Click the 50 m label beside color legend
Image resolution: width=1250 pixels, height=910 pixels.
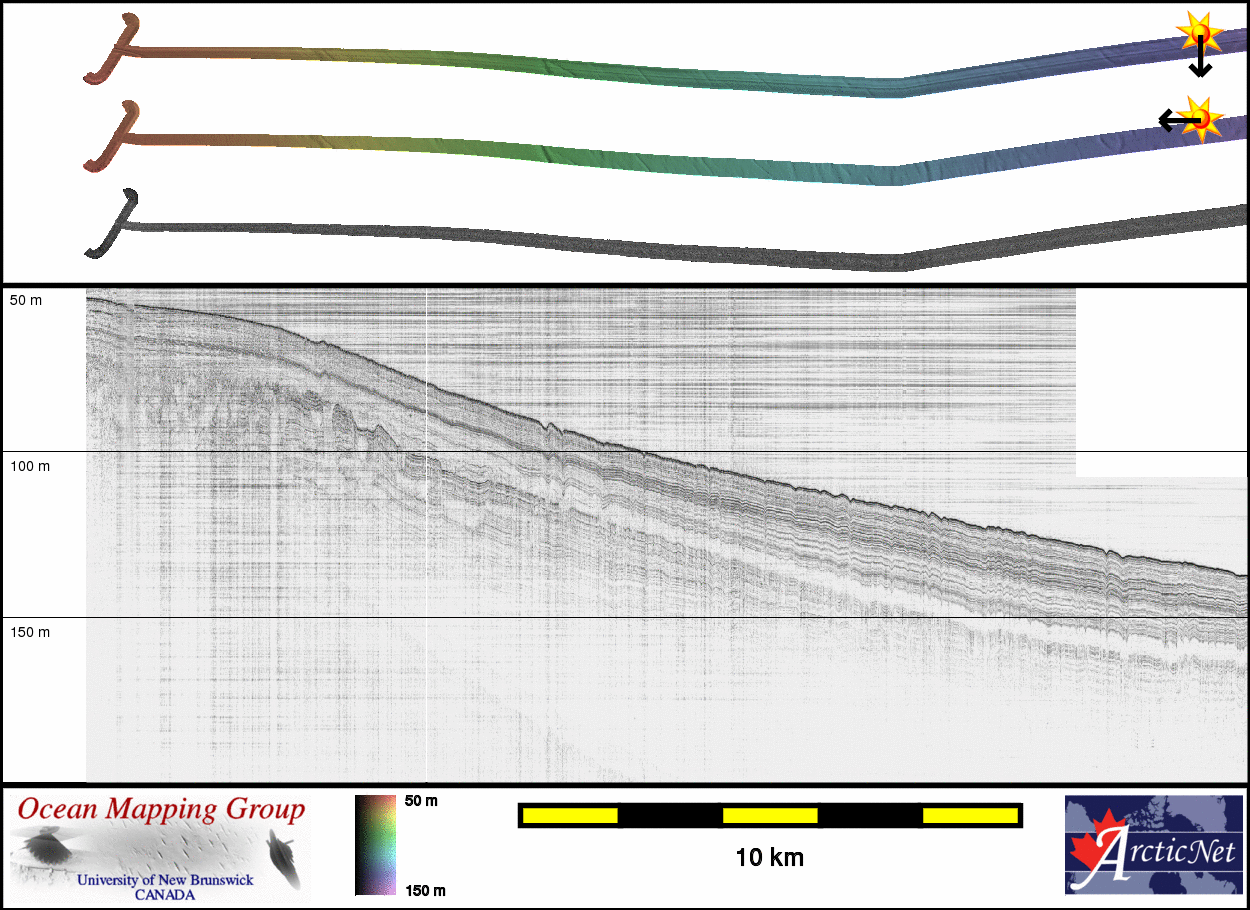coord(421,801)
